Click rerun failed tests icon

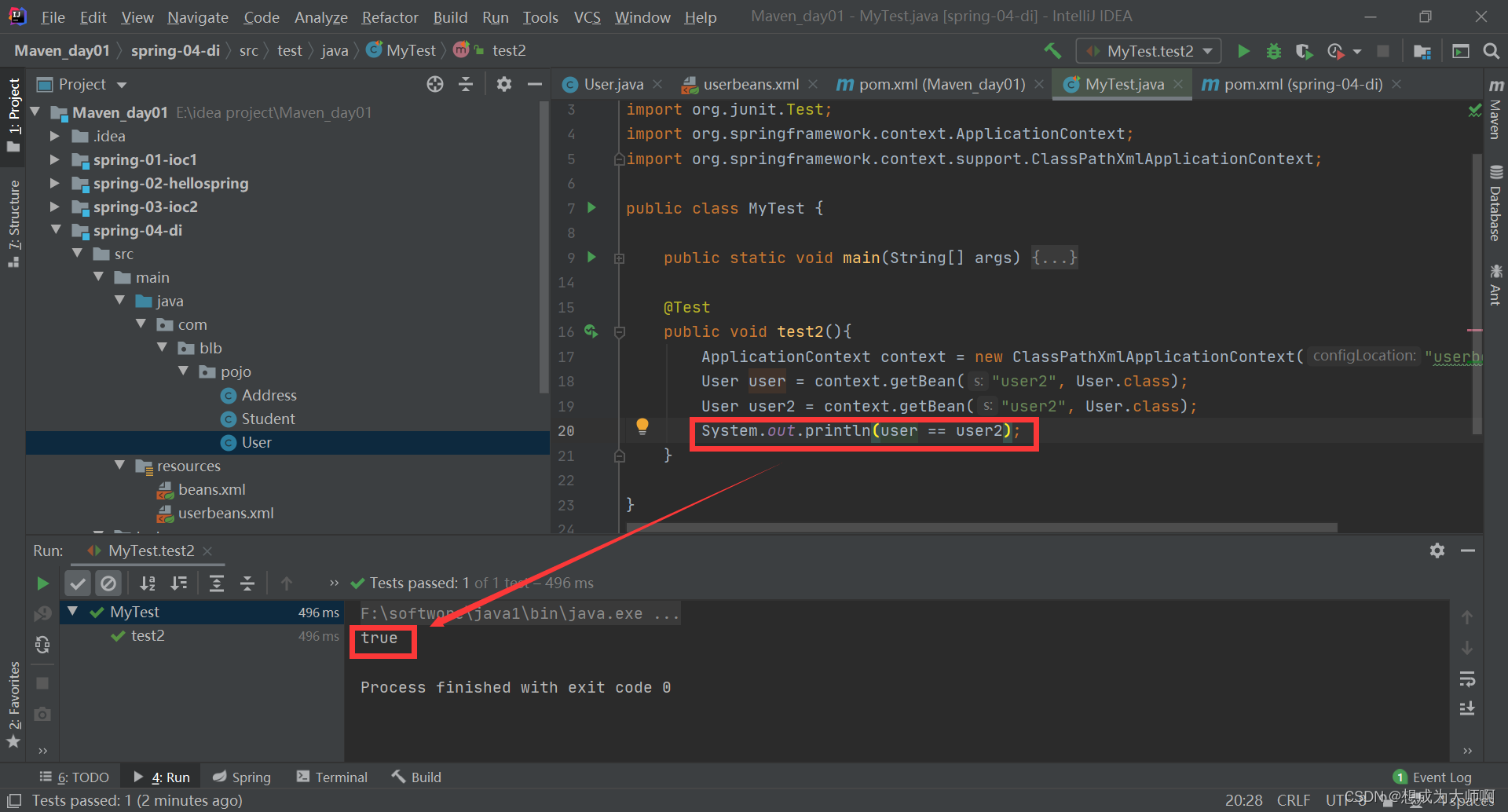point(42,614)
